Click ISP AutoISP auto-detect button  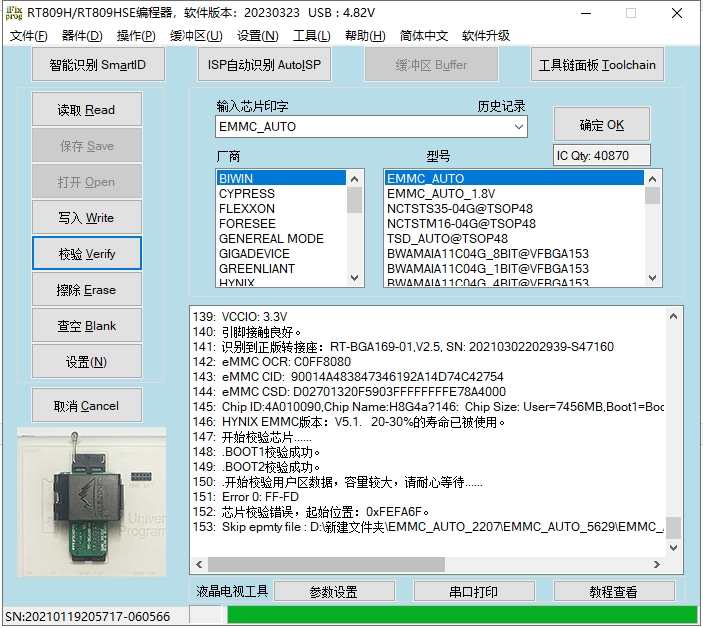coord(265,66)
